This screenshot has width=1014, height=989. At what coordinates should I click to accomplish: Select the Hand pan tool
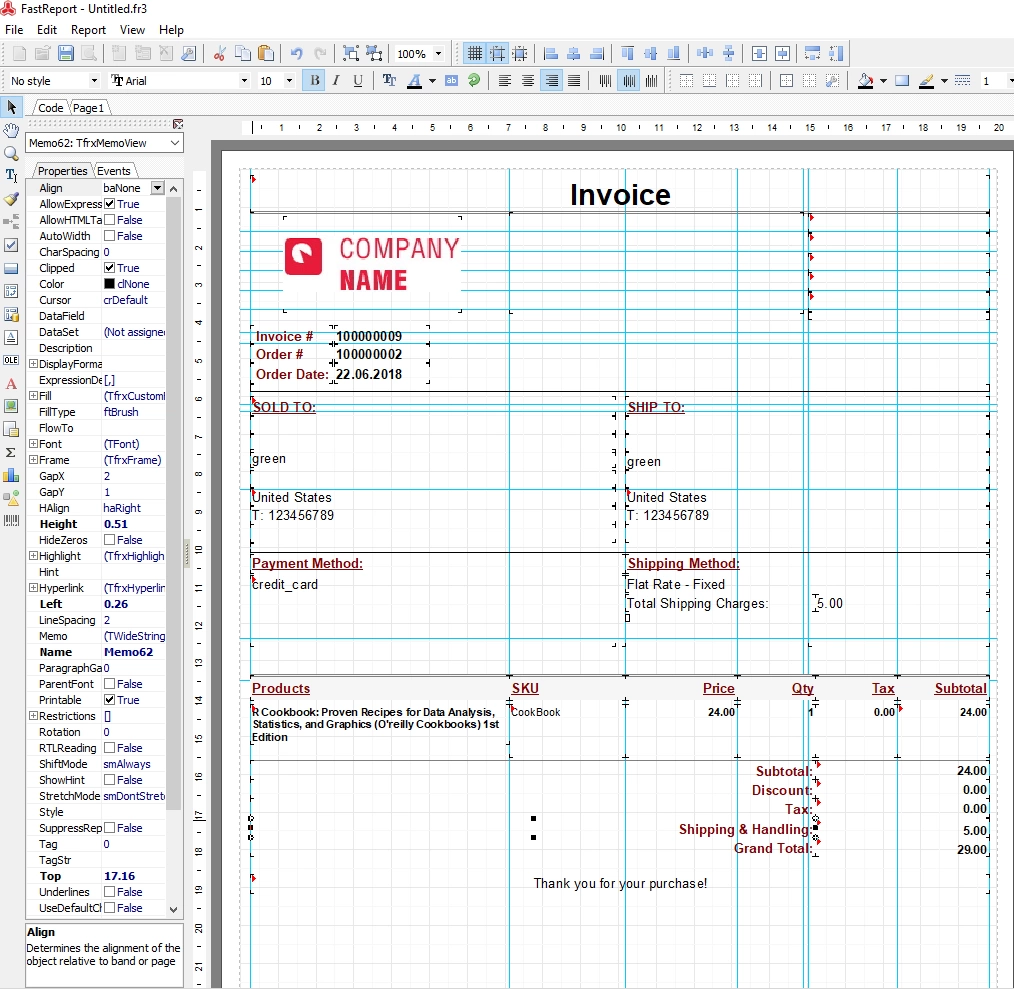click(x=11, y=130)
